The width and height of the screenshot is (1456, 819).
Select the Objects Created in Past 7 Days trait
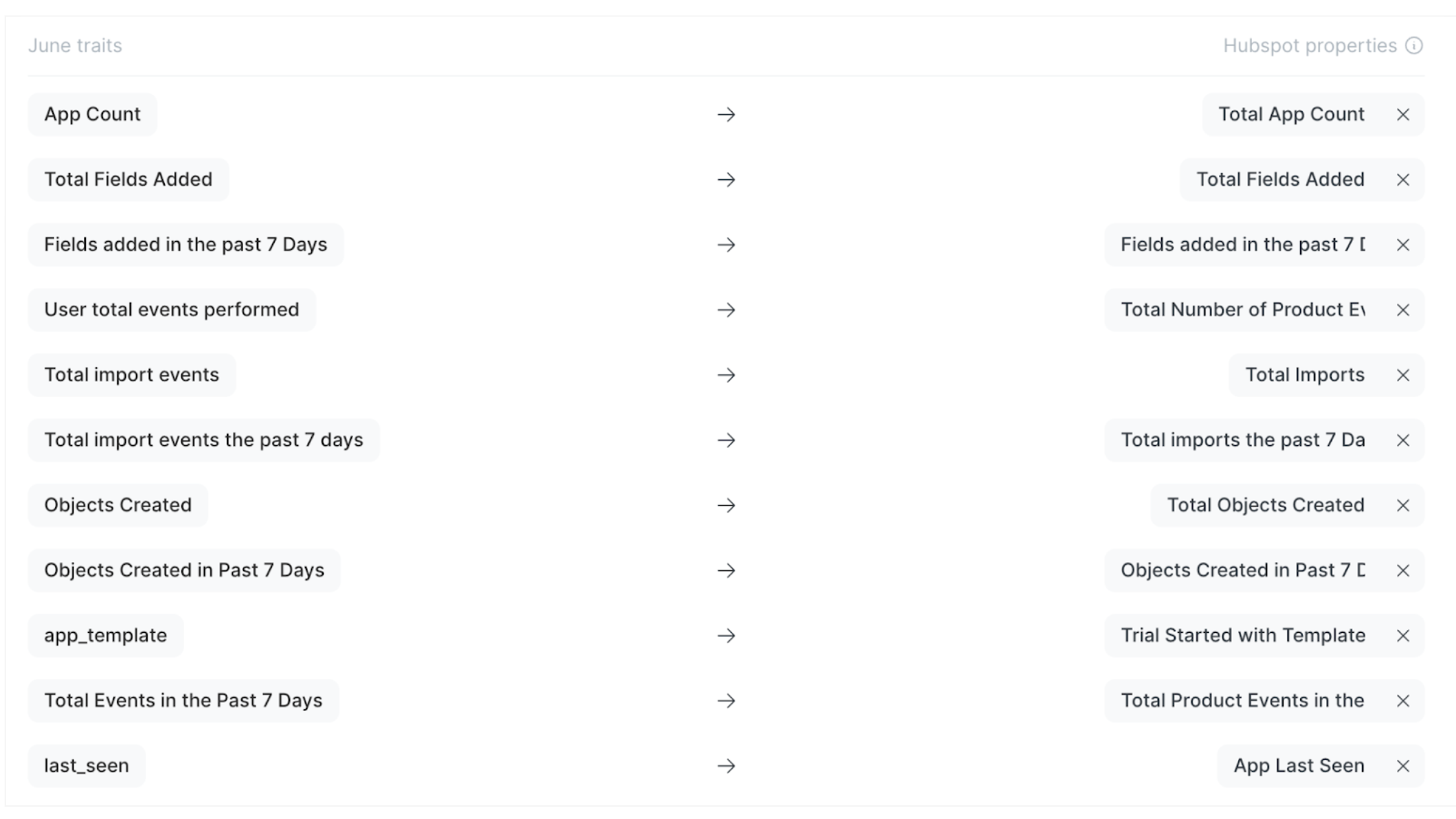(x=184, y=571)
